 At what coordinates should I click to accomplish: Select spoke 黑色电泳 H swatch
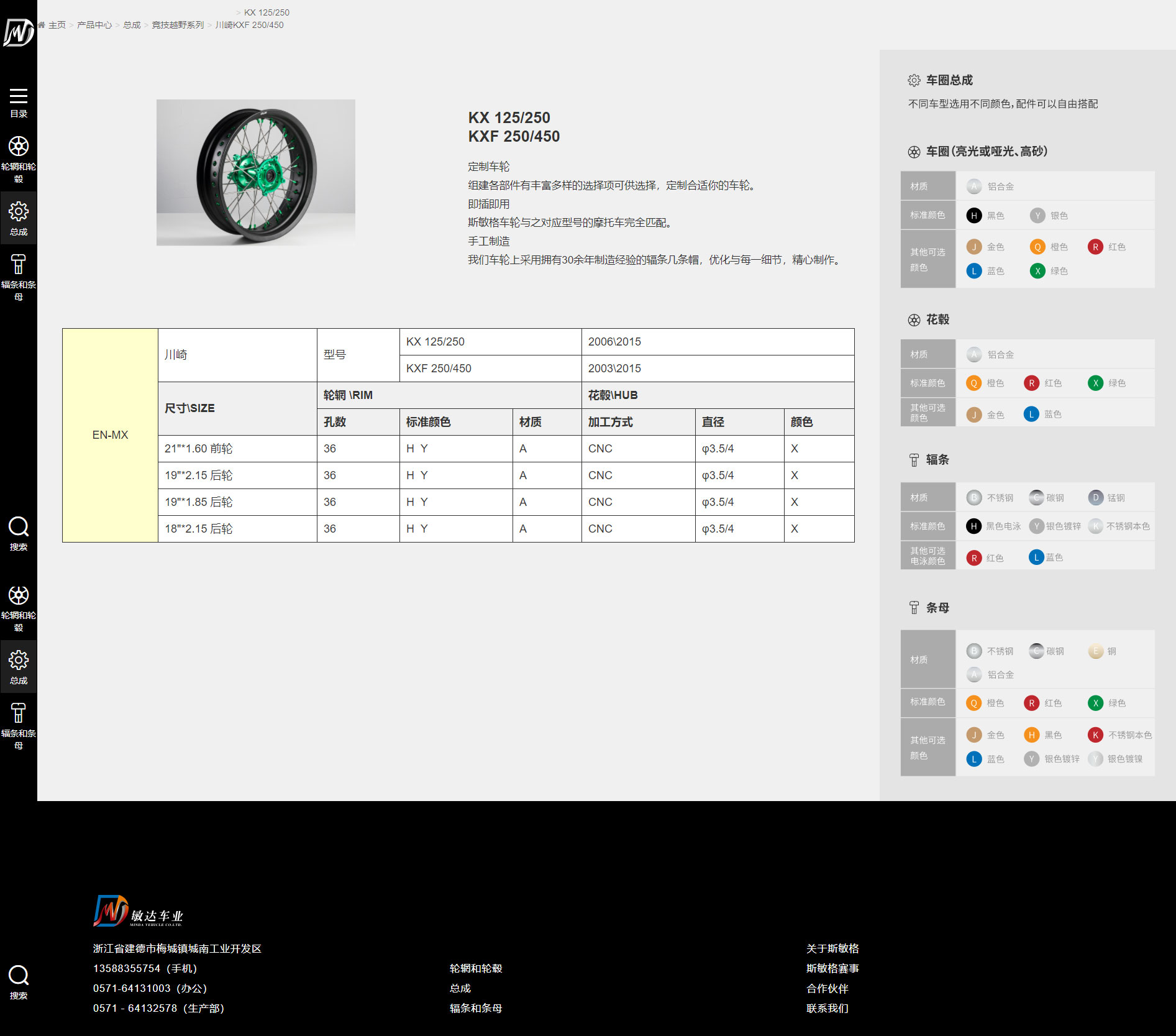(974, 526)
